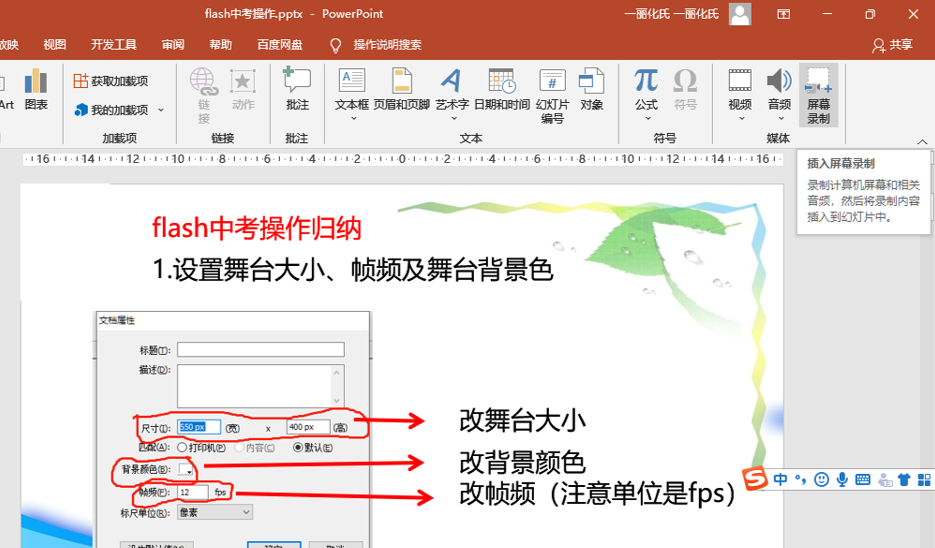Viewport: 935px width, 548px height.
Task: Open 我的加载项 add-ins
Action: 112,110
